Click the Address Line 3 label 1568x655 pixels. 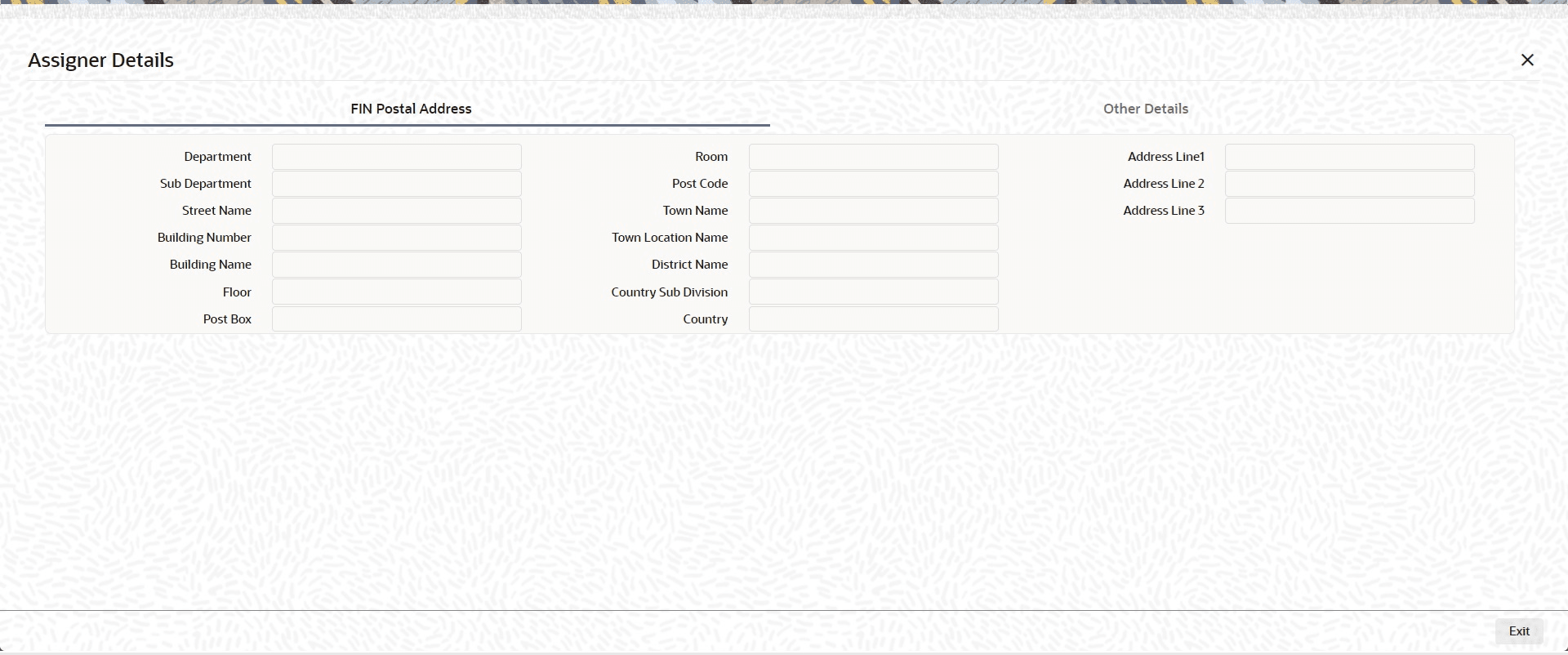[1164, 211]
